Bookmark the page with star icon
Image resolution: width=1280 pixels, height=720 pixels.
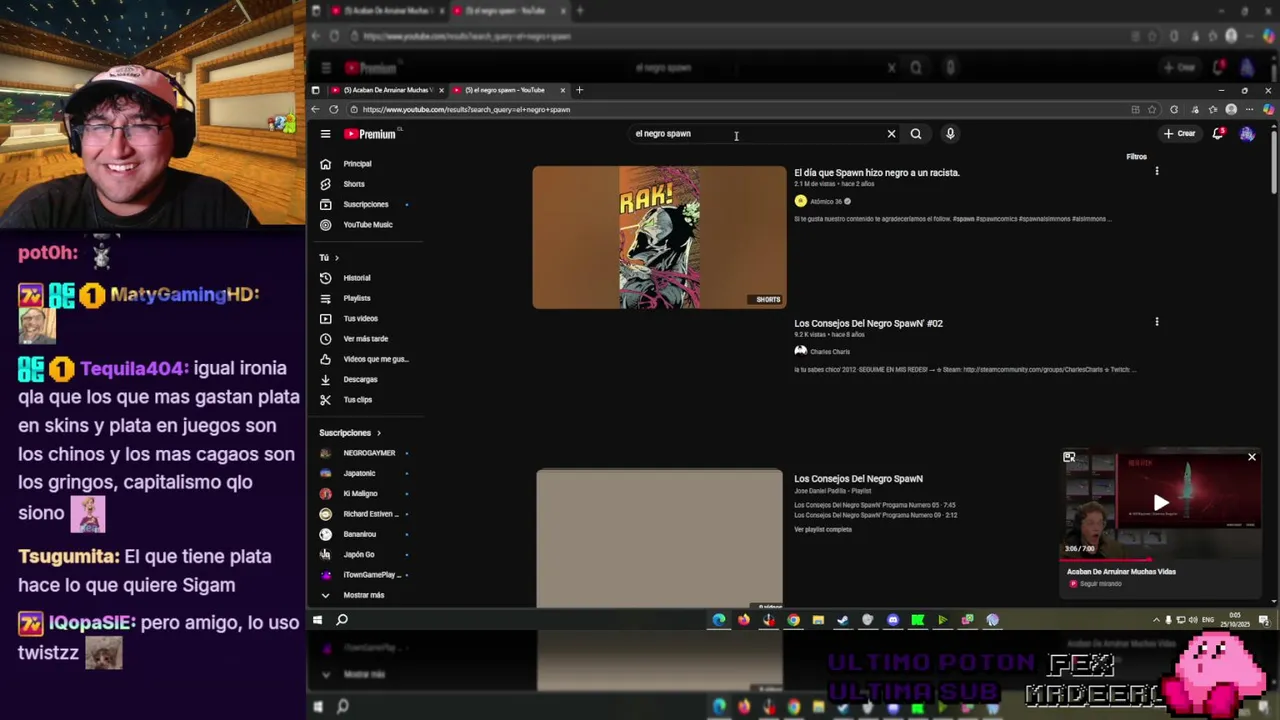[1152, 110]
